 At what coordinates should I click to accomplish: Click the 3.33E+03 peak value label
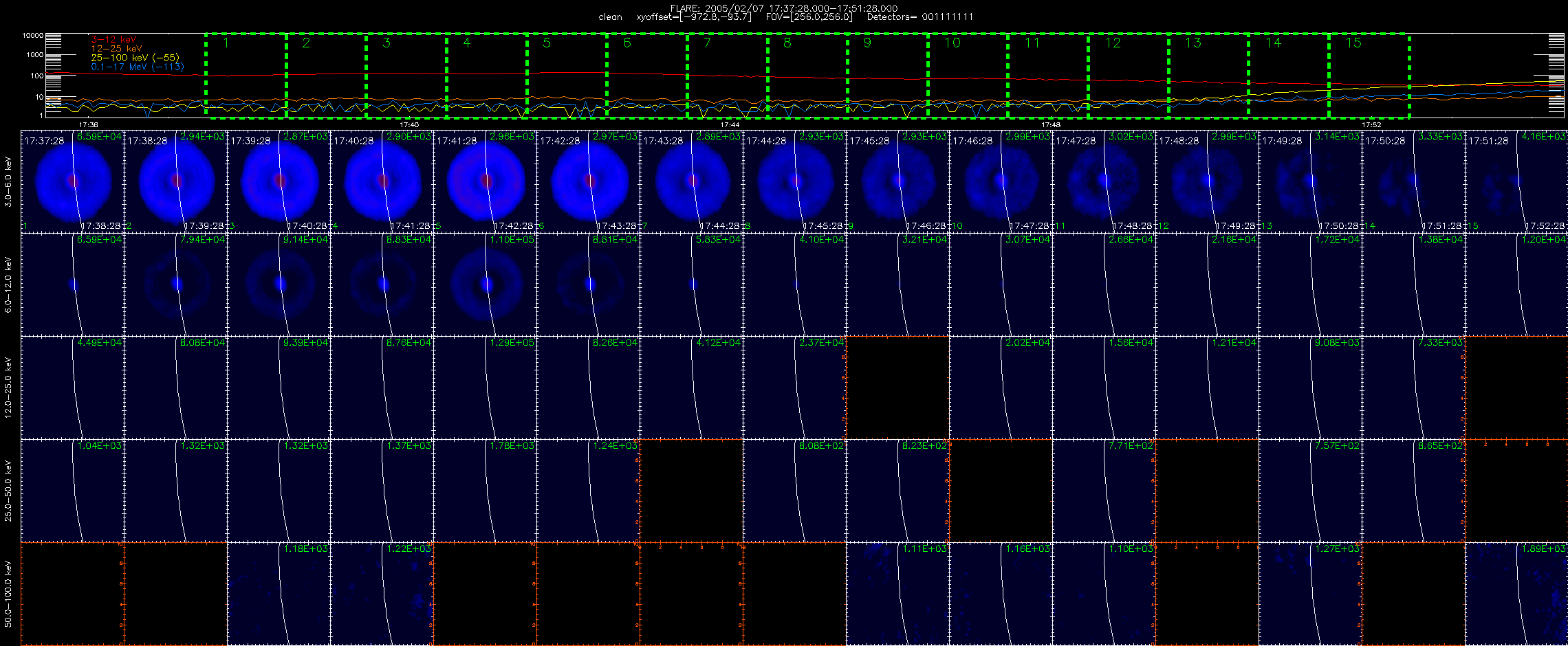(x=1441, y=137)
